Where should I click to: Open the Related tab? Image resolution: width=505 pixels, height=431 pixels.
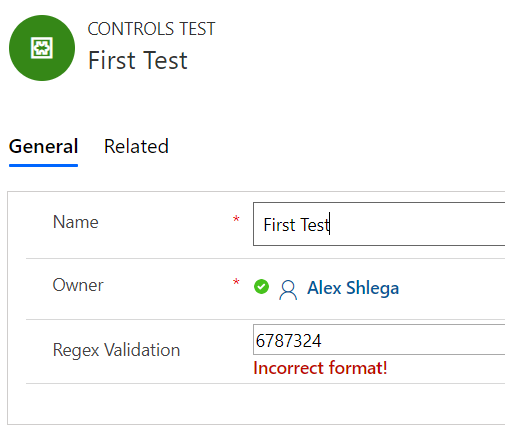click(x=136, y=146)
